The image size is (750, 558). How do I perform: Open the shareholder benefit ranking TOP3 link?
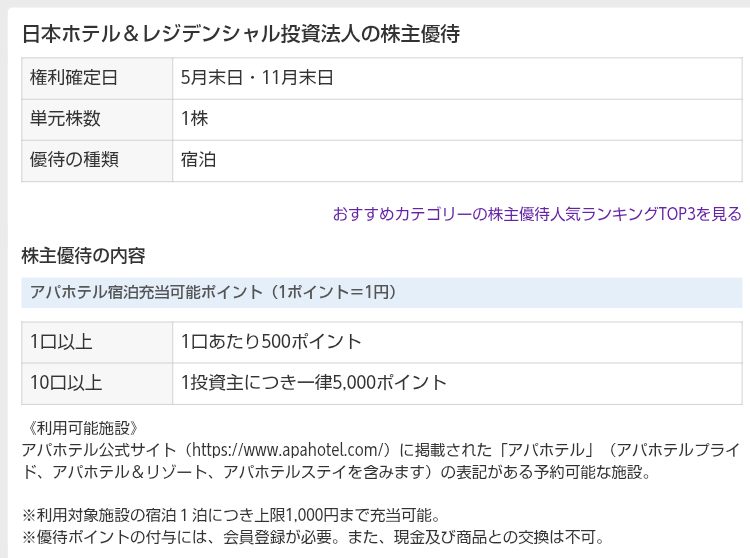(536, 214)
